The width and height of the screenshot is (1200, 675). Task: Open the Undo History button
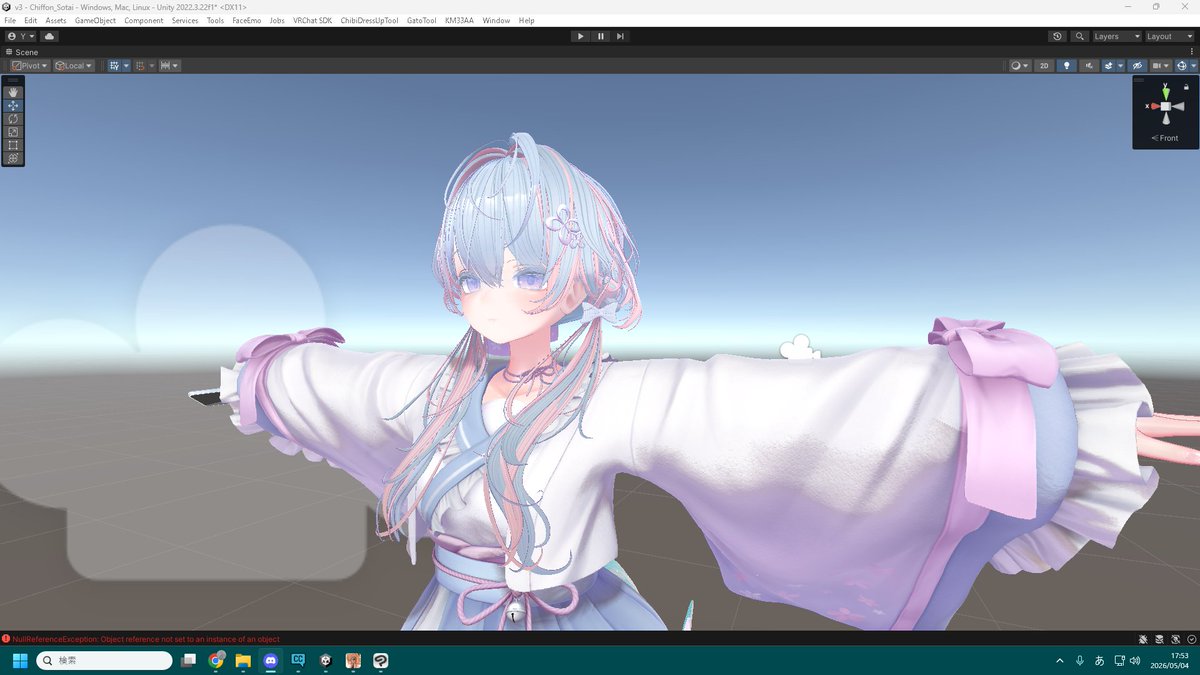1058,36
